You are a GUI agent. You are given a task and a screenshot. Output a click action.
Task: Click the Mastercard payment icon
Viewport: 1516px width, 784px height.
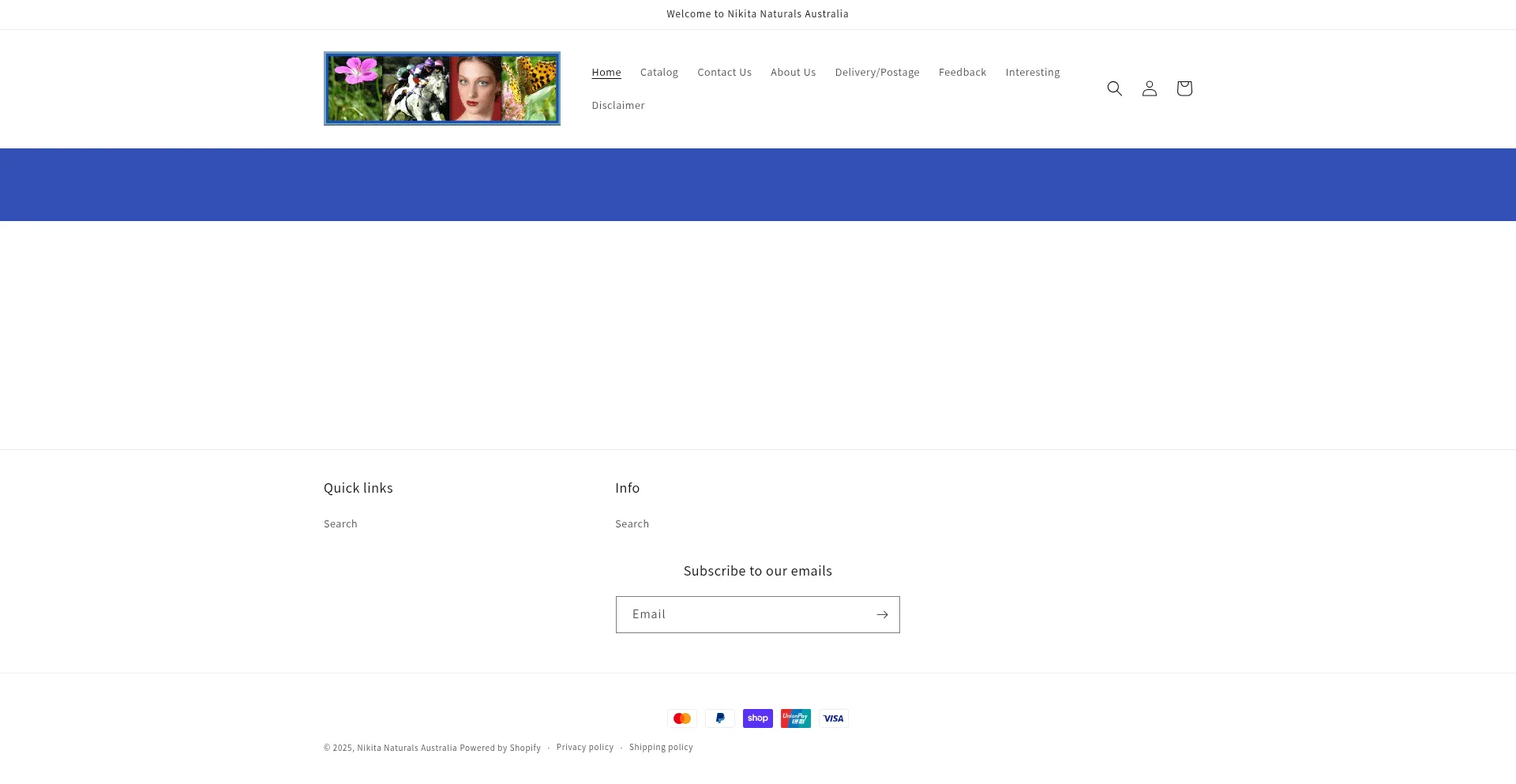click(682, 718)
